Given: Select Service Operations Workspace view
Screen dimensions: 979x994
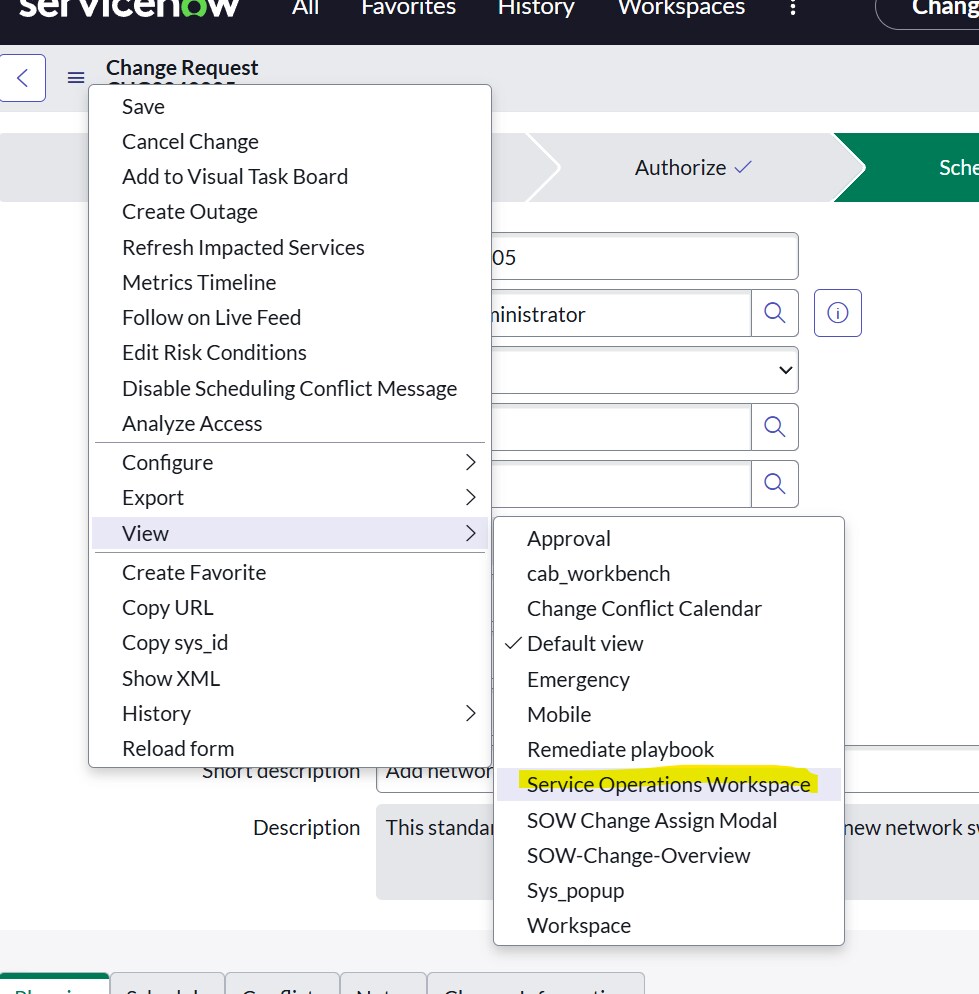Looking at the screenshot, I should pyautogui.click(x=669, y=785).
